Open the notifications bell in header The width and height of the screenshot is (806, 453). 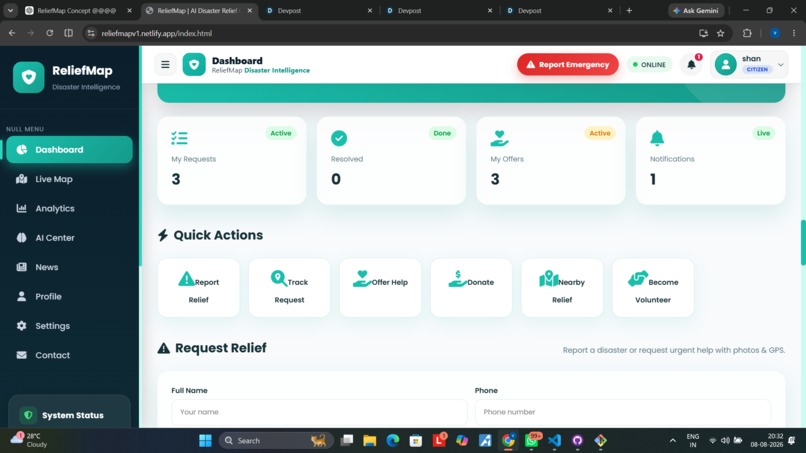tap(691, 64)
